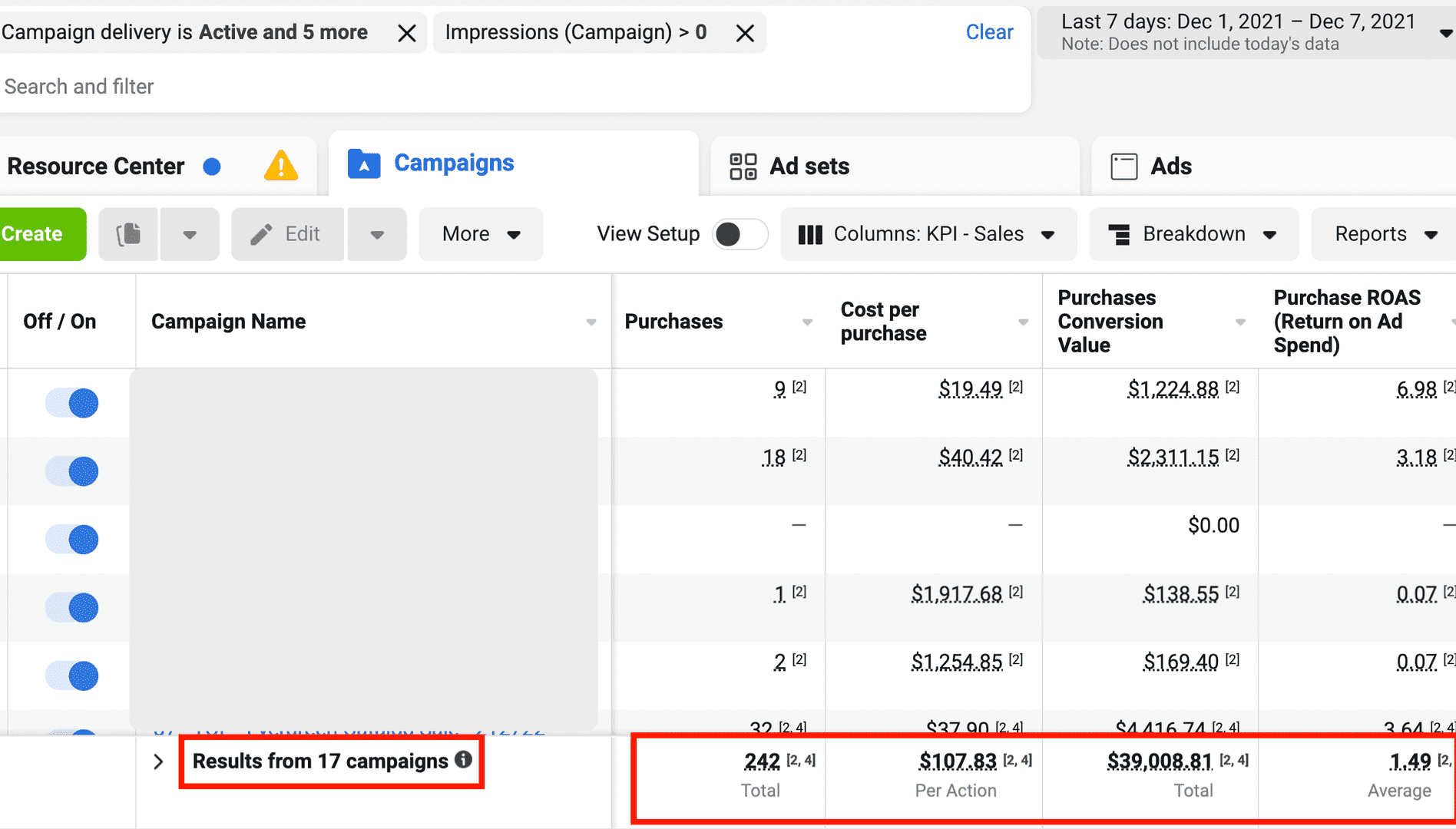Expand the Results from 17 campaigns row
1456x829 pixels.
158,761
